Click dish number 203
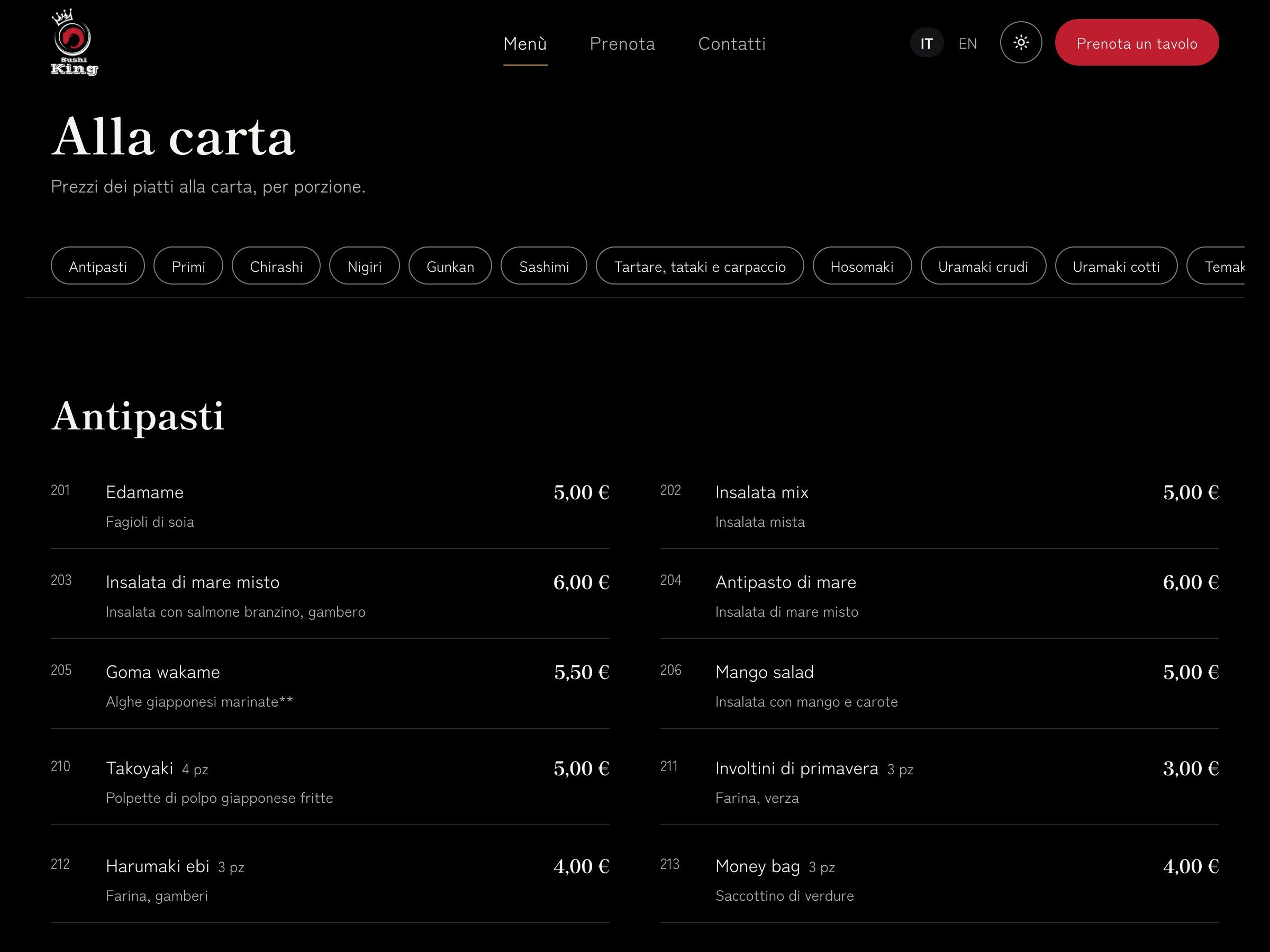 pyautogui.click(x=61, y=580)
